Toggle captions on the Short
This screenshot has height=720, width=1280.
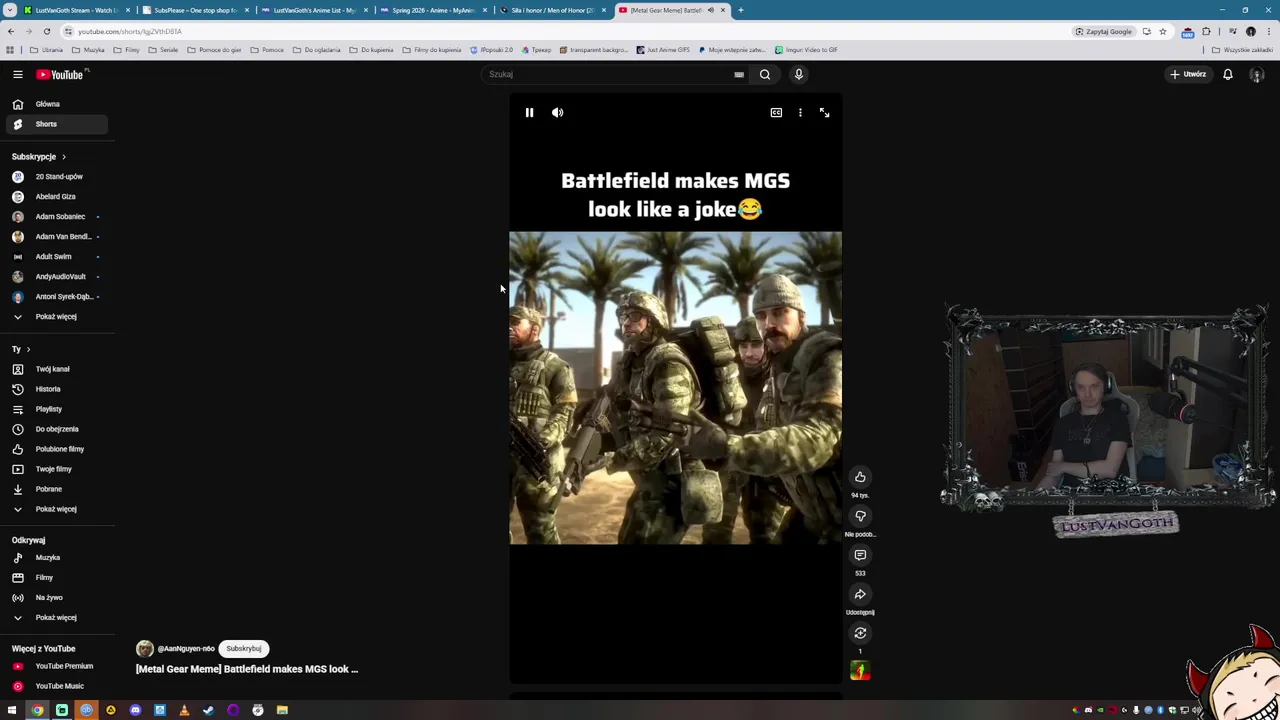tap(776, 113)
